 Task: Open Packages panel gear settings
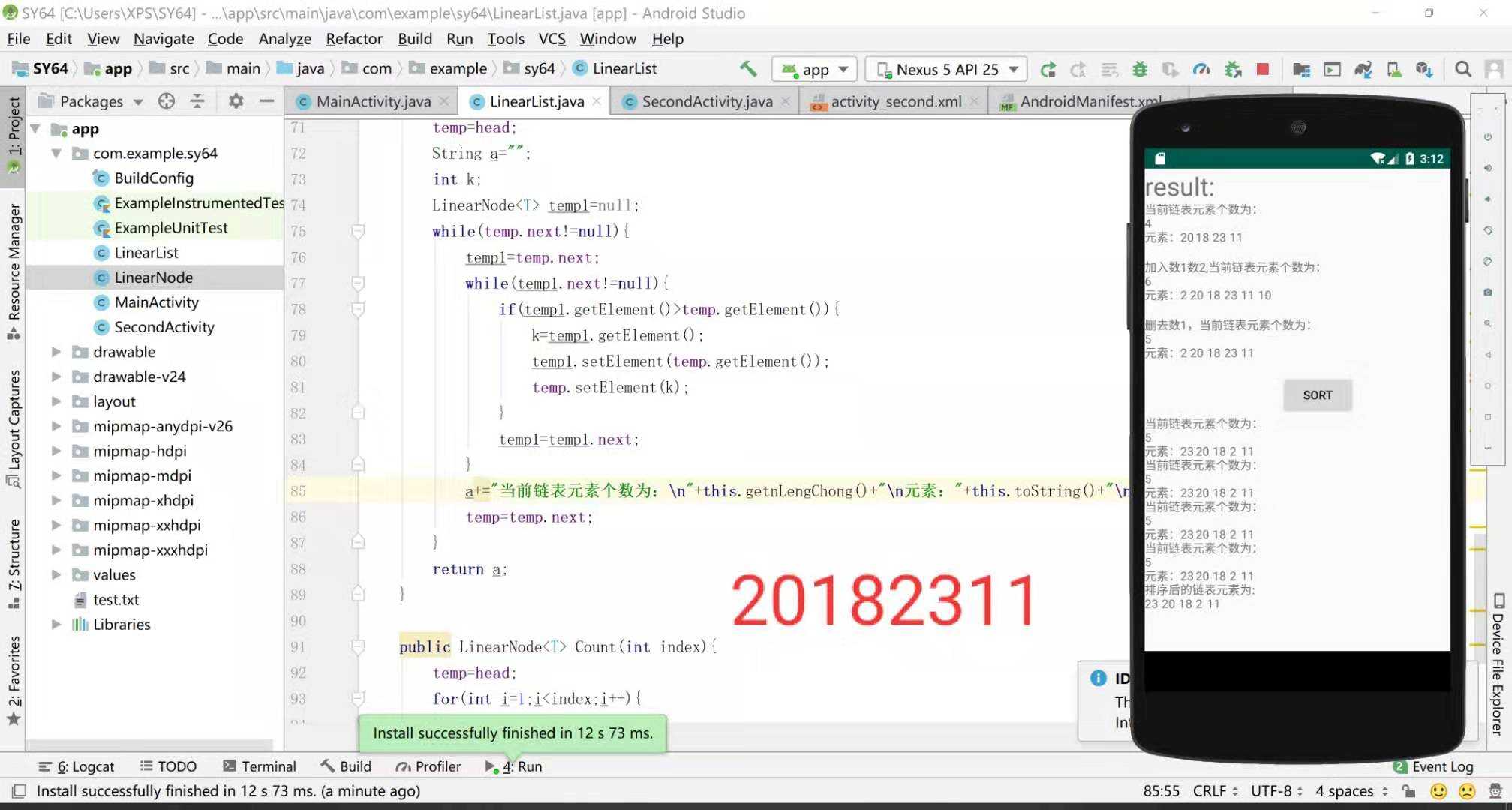point(236,100)
